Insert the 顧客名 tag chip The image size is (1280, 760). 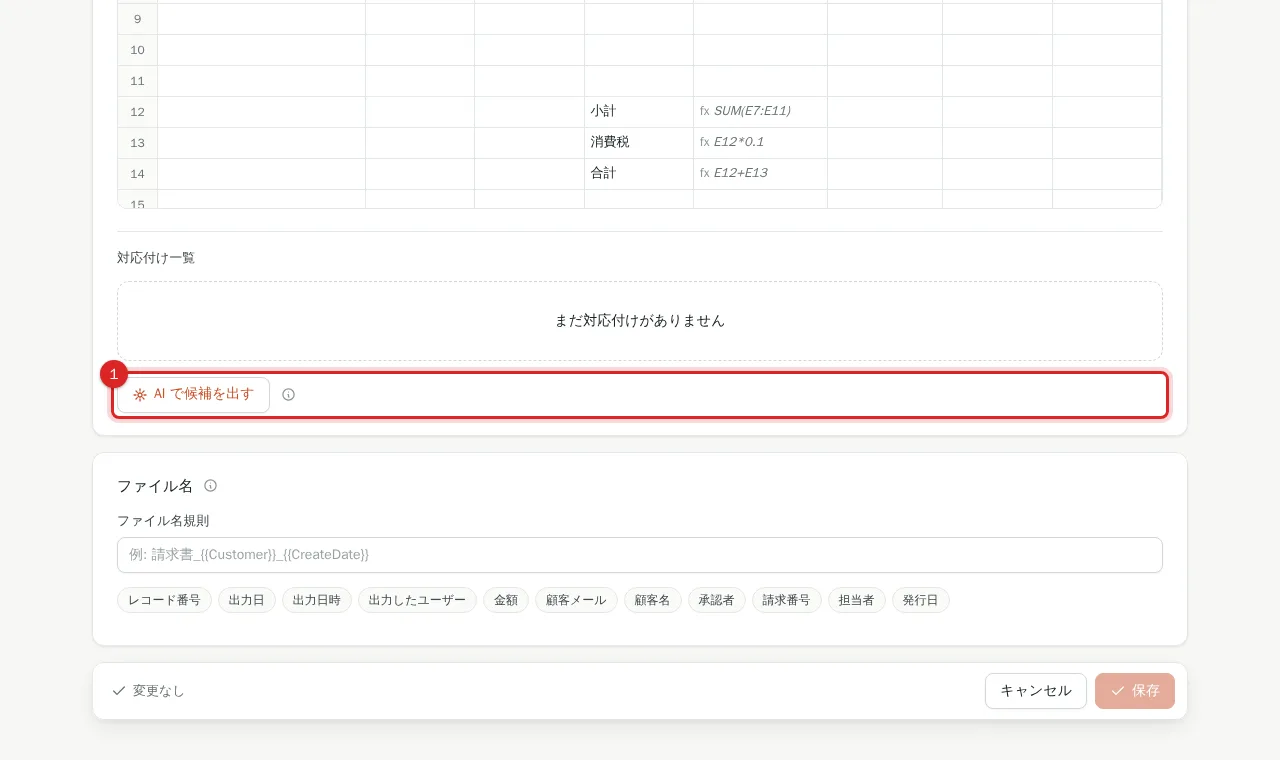point(653,600)
